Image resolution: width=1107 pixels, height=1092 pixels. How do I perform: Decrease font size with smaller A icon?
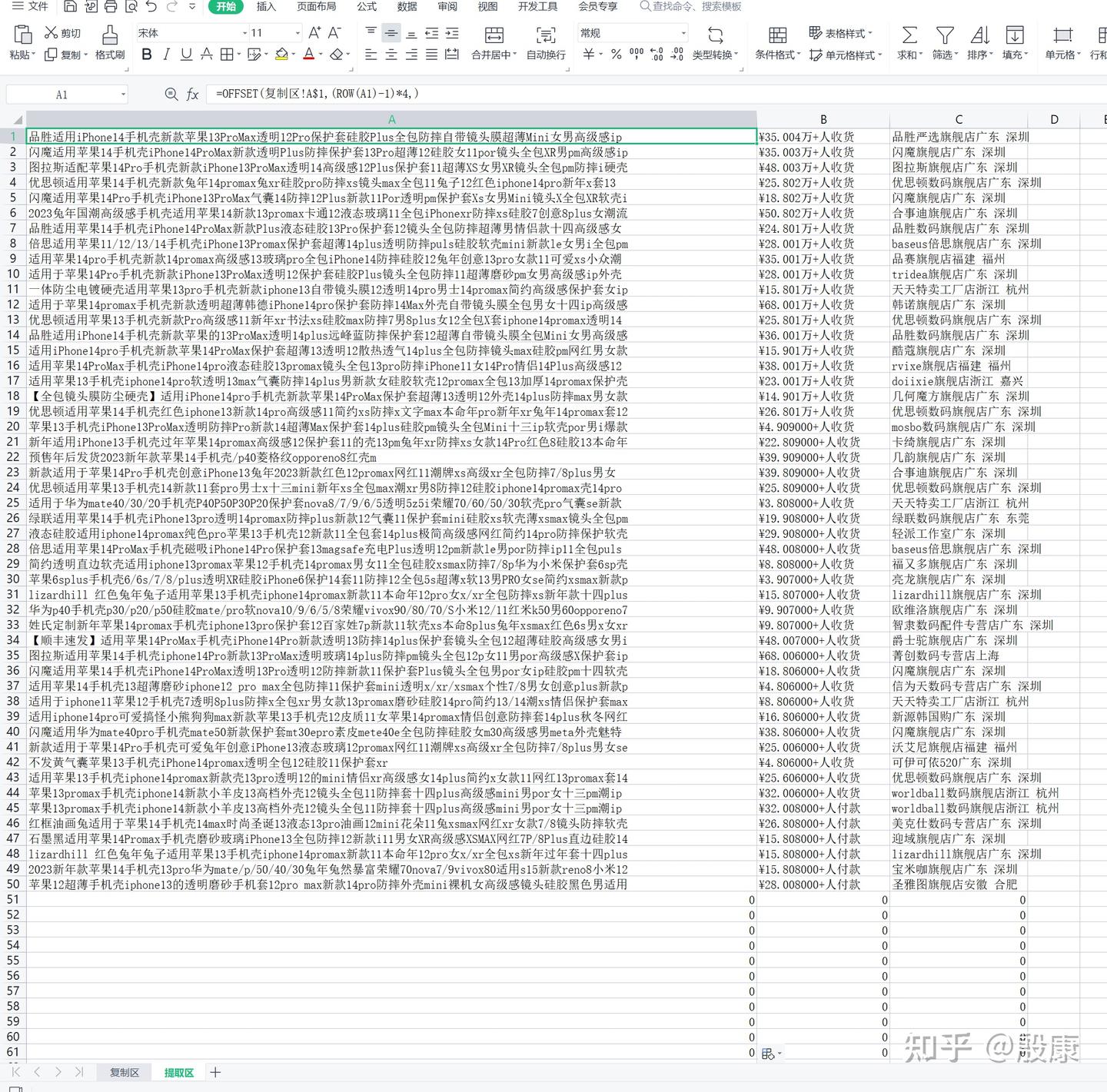point(334,32)
